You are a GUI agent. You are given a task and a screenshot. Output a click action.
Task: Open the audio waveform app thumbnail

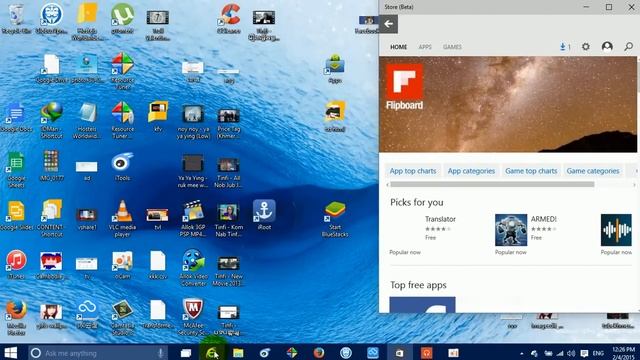click(x=616, y=230)
